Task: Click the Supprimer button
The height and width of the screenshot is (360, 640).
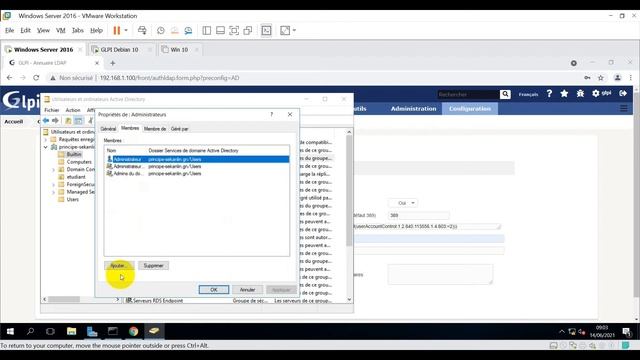Action: (153, 266)
